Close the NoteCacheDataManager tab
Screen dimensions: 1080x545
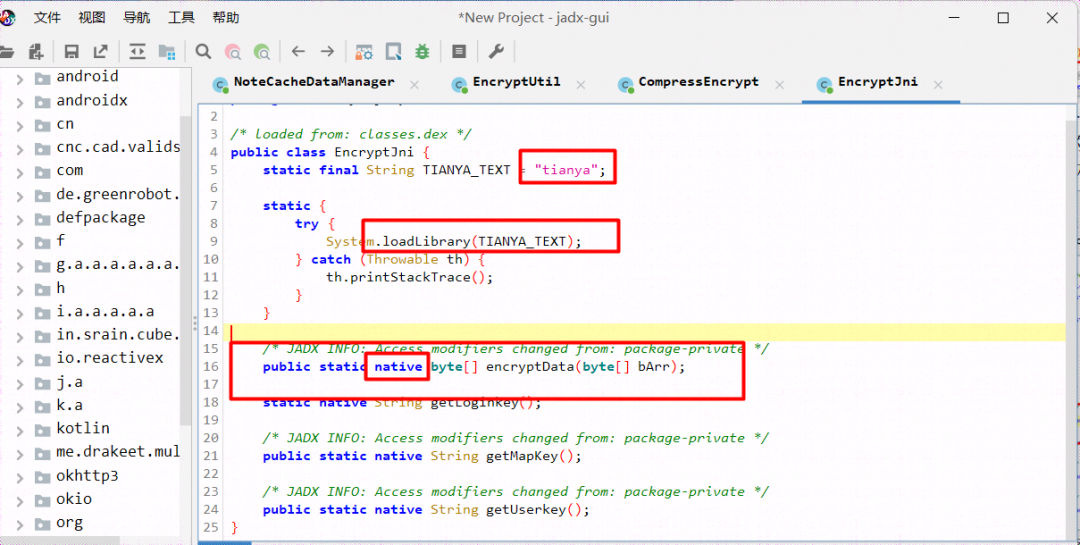click(x=414, y=85)
